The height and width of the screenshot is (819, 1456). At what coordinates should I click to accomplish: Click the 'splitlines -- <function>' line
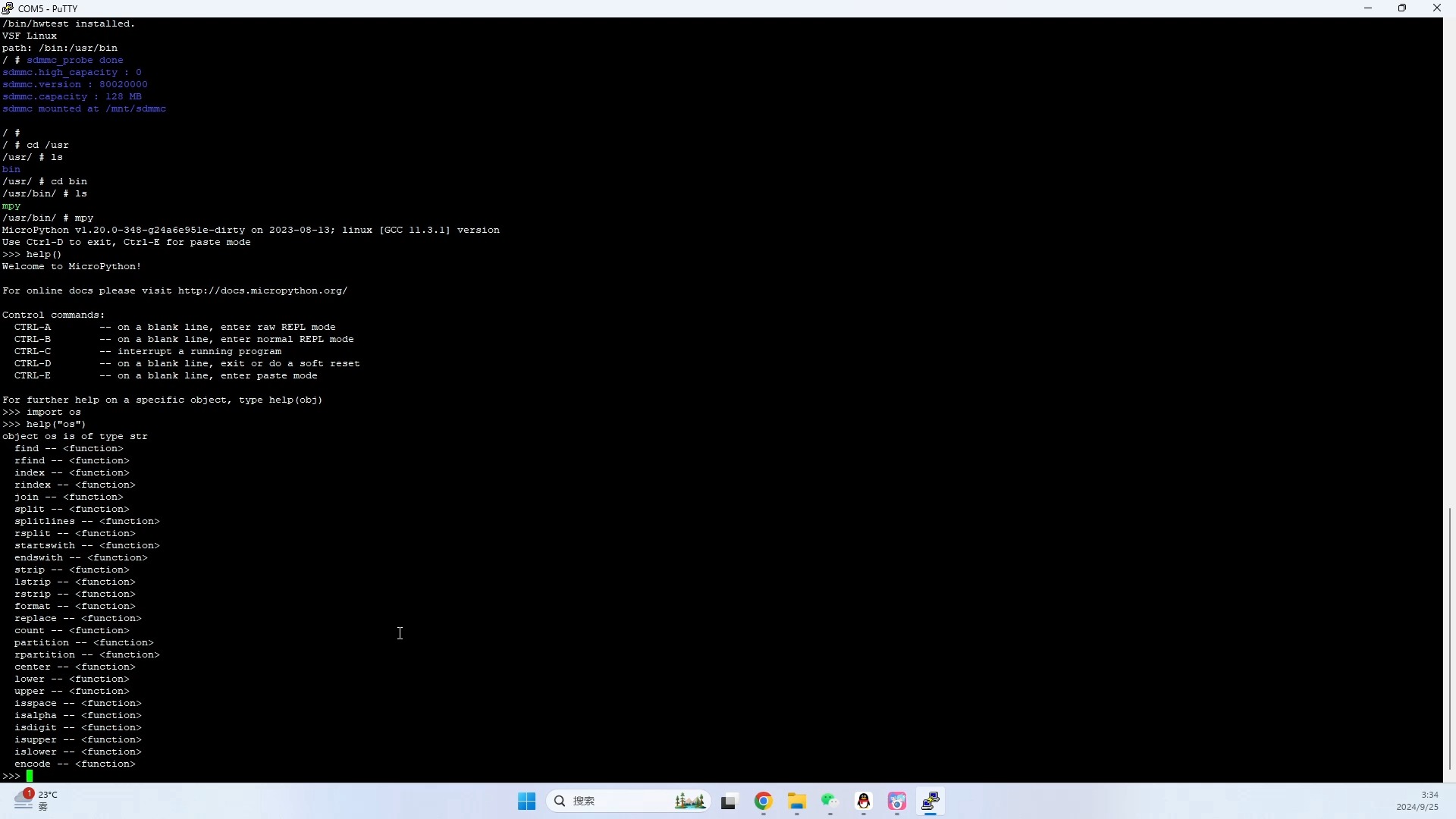point(87,522)
